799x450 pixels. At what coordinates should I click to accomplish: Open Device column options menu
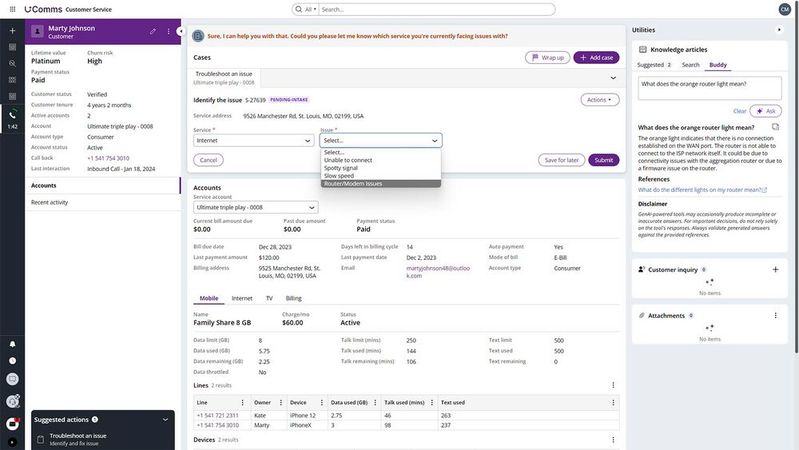pyautogui.click(x=322, y=403)
